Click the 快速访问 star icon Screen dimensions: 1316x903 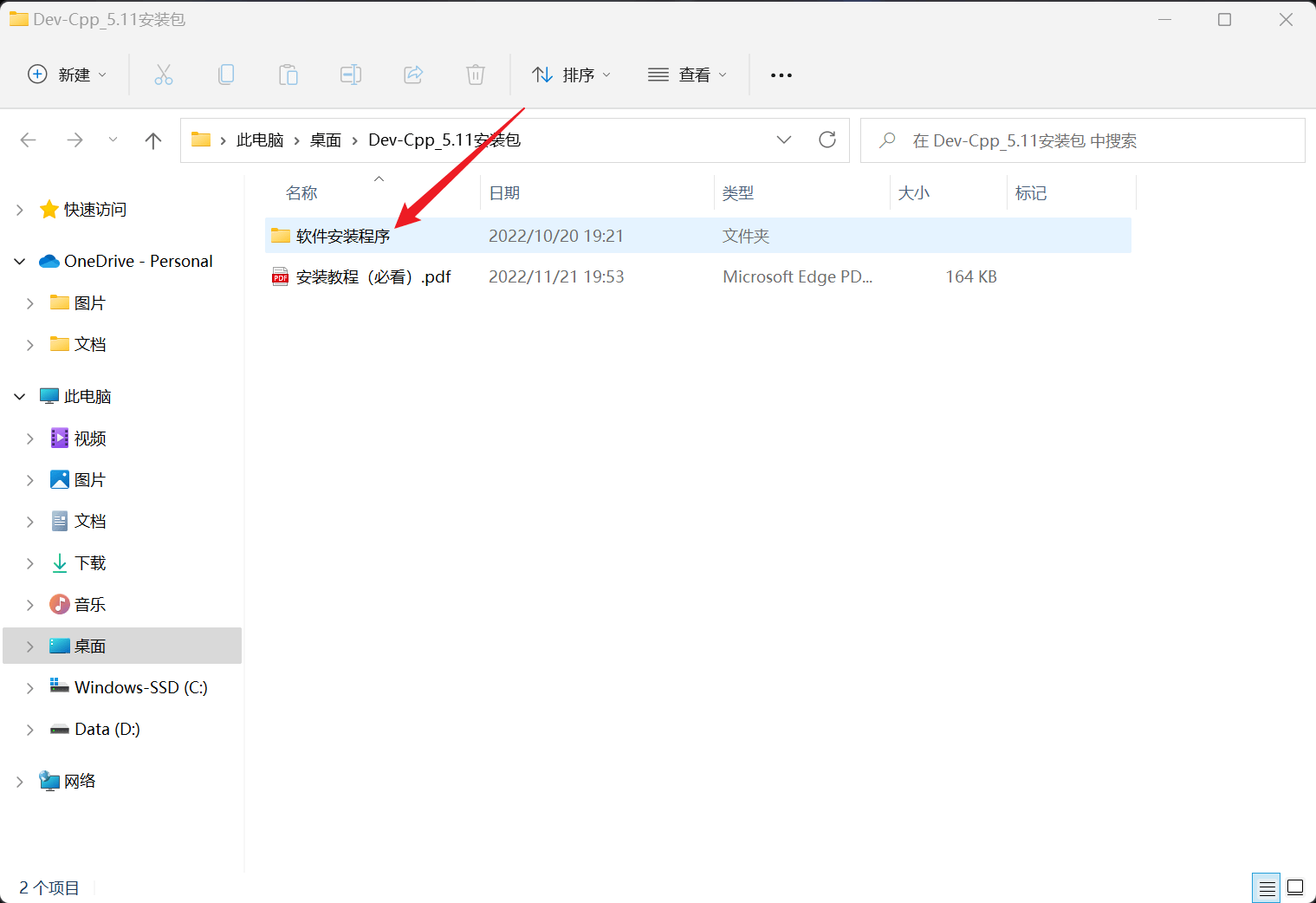tap(49, 209)
